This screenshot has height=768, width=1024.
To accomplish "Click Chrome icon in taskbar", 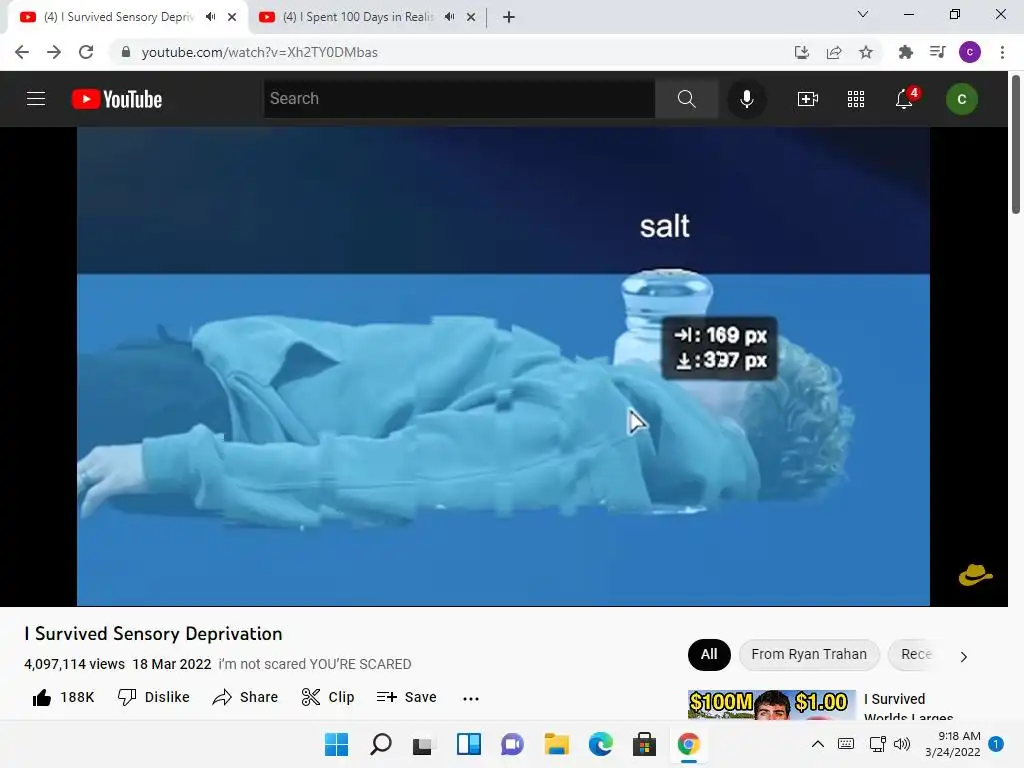I will pyautogui.click(x=688, y=744).
